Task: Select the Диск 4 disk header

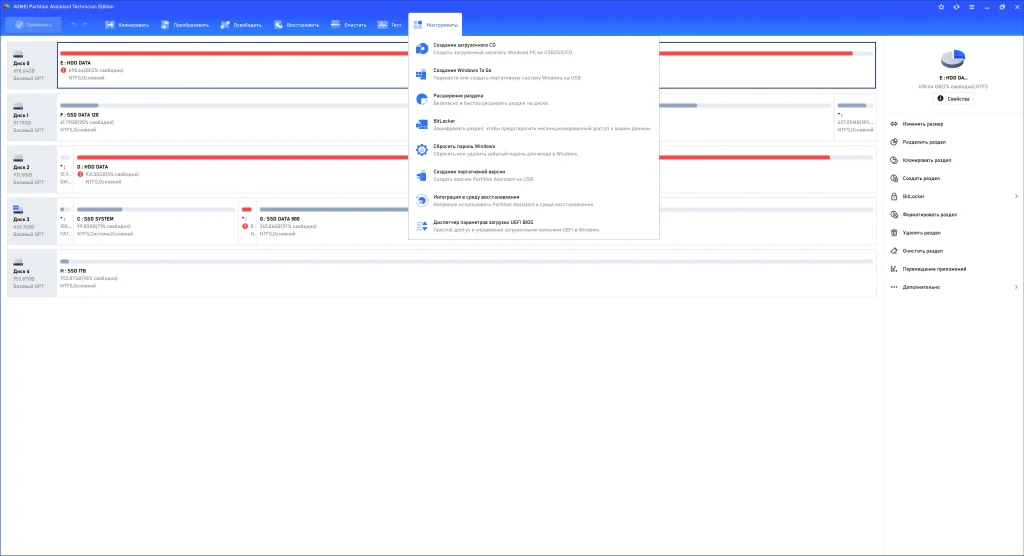Action: click(31, 273)
